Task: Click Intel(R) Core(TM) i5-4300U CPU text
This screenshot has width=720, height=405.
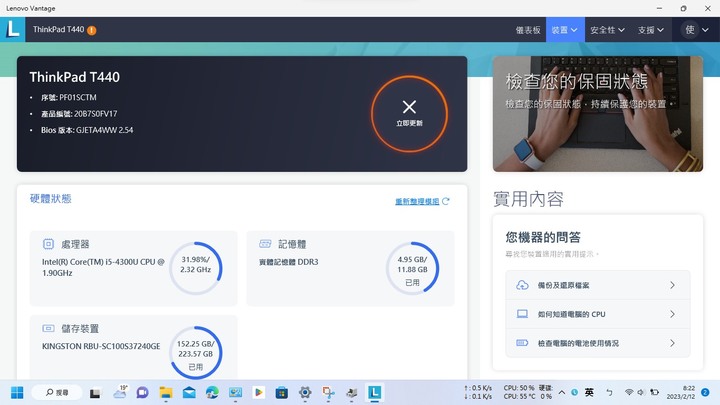Action: 103,267
